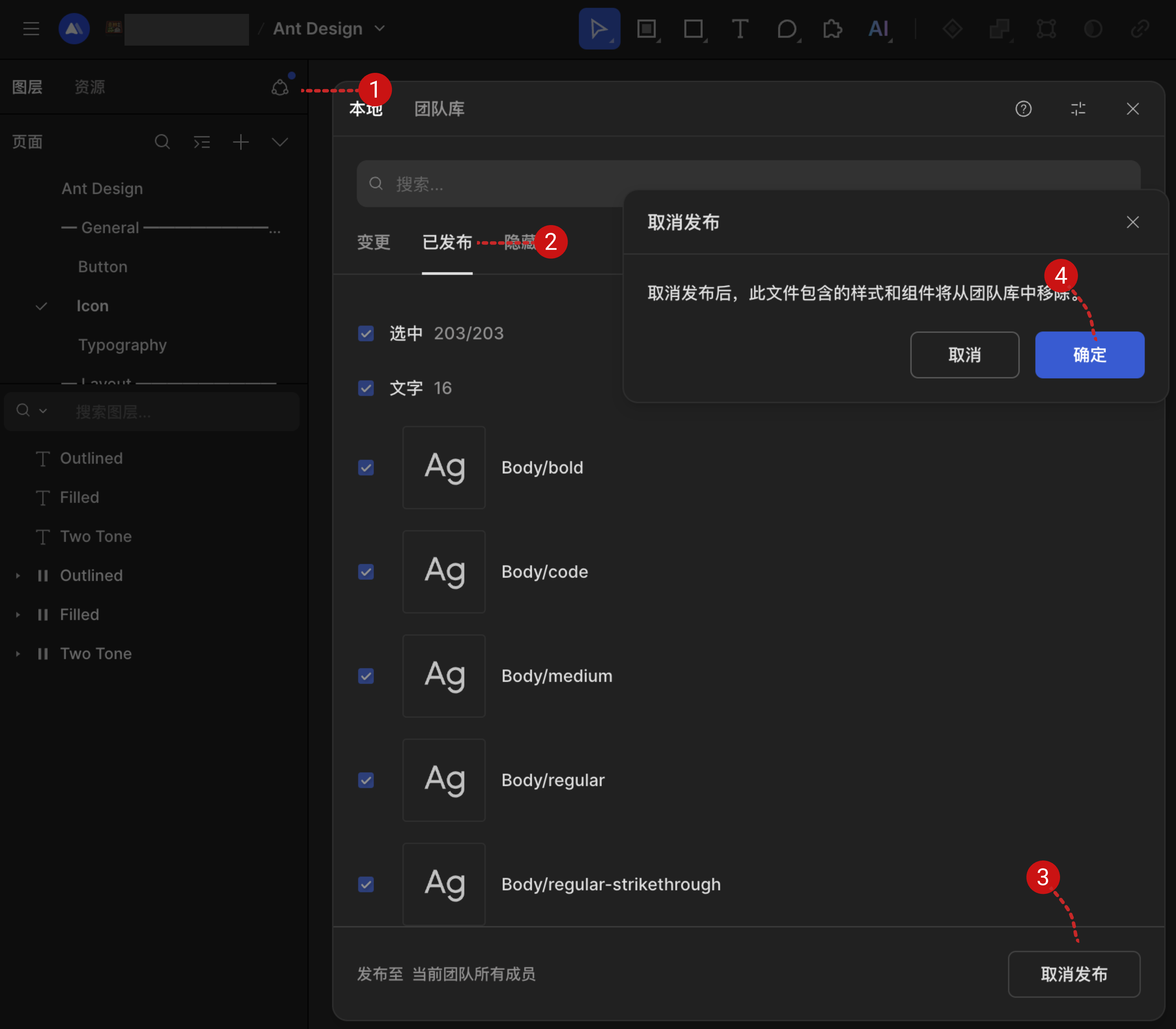Click the Two Tone auto-layout layer icon
The image size is (1176, 1029).
pyautogui.click(x=42, y=653)
